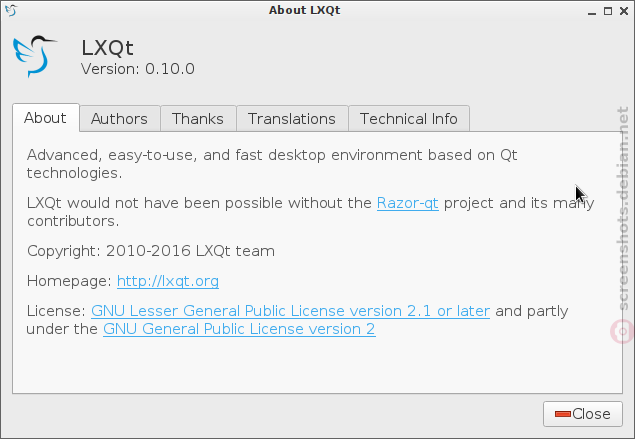Open the Thanks tab

tap(198, 119)
